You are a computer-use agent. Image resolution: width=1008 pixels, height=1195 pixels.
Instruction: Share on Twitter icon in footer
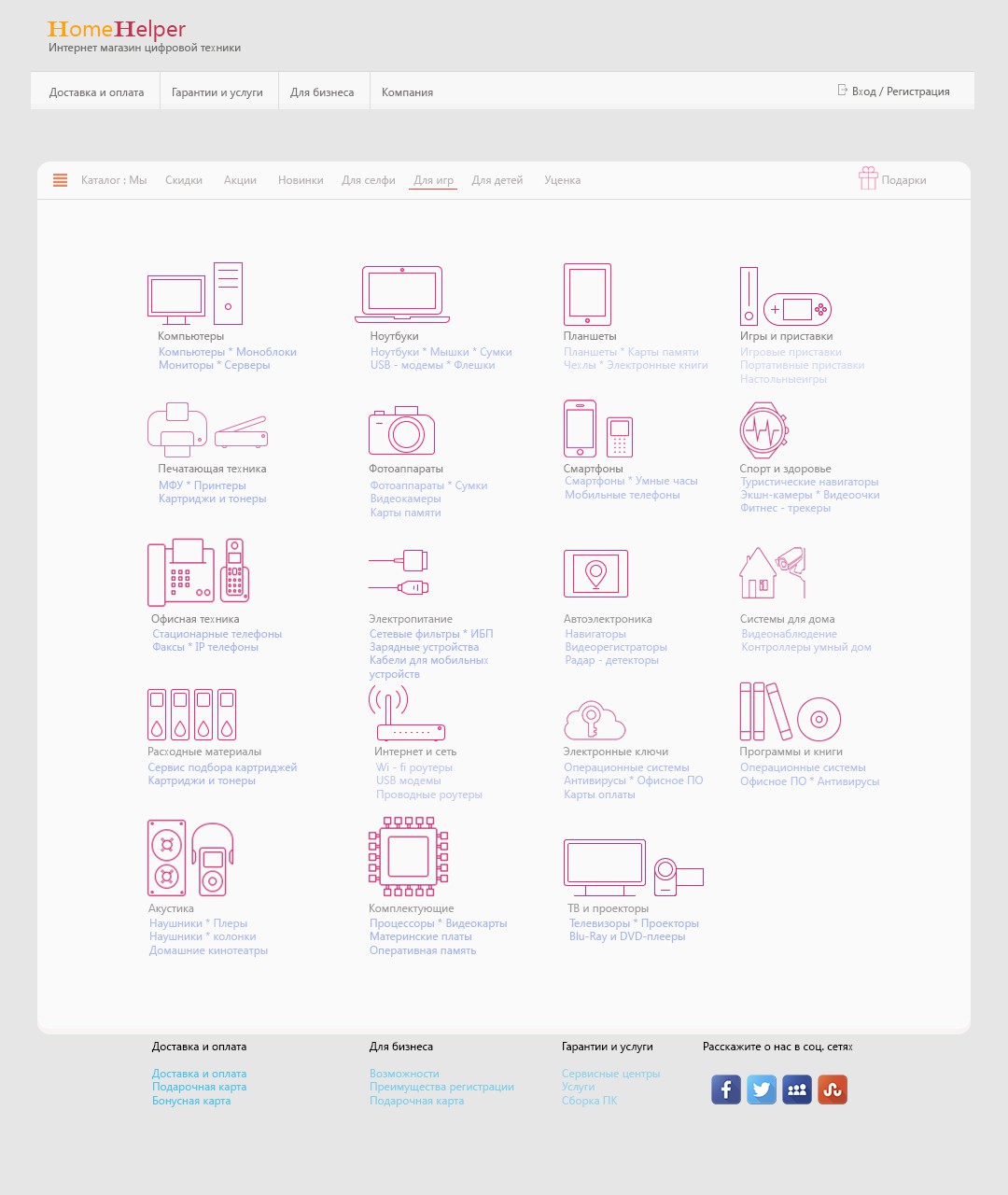[762, 1090]
